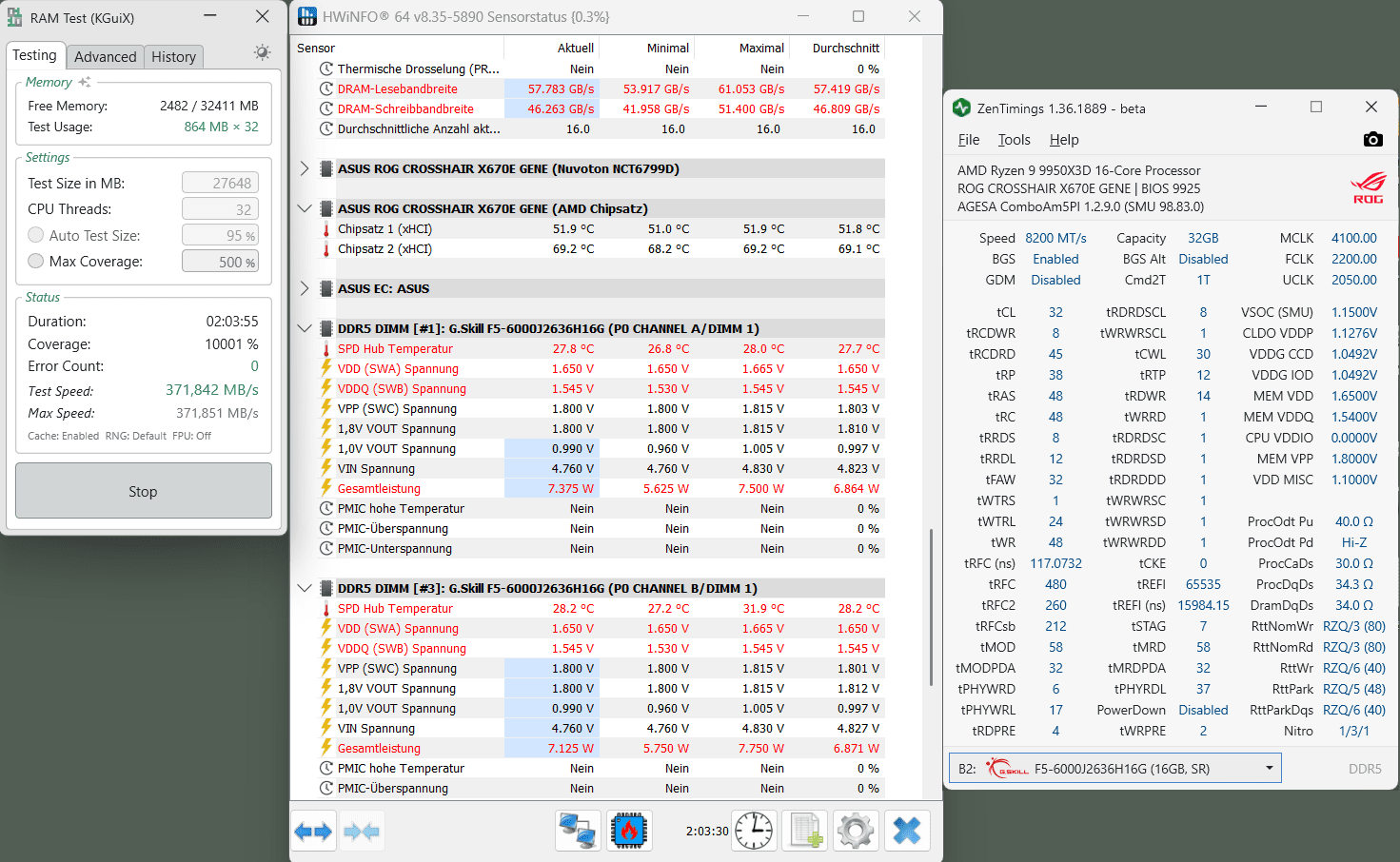The height and width of the screenshot is (862, 1400).
Task: Click the Test Speed 371,842 MB/s value
Action: 212,390
